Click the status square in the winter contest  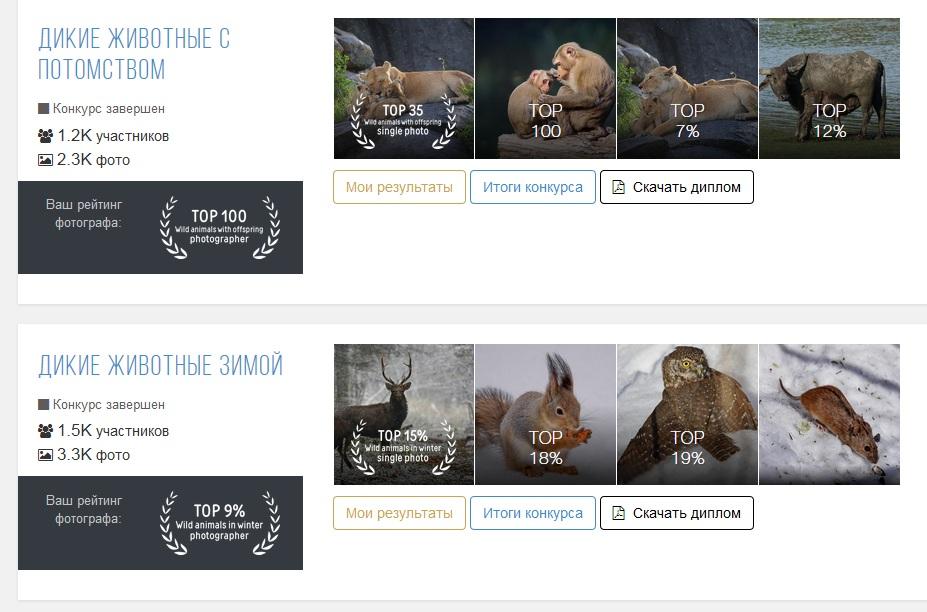coord(43,404)
